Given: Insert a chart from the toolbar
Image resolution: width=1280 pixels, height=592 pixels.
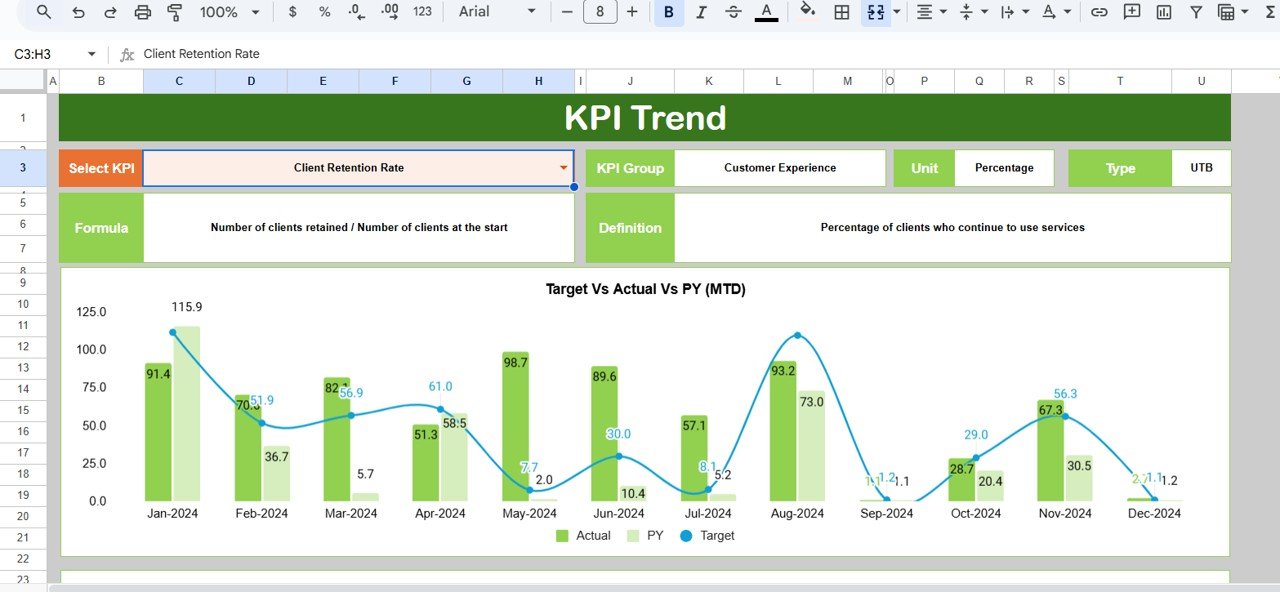Looking at the screenshot, I should [1164, 12].
